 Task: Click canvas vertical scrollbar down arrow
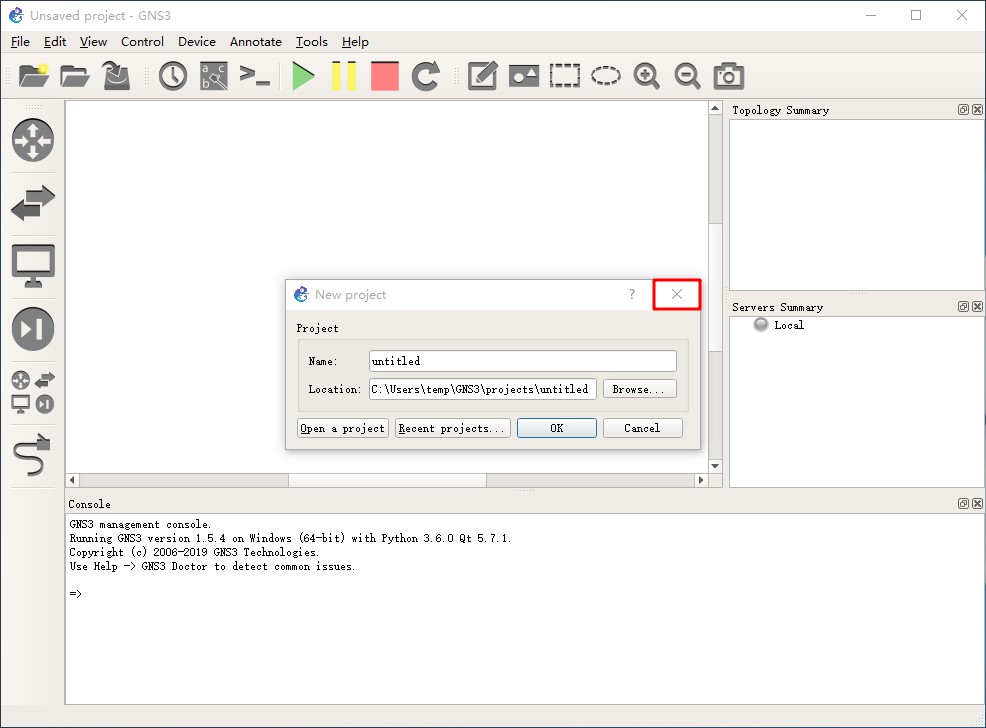(715, 466)
